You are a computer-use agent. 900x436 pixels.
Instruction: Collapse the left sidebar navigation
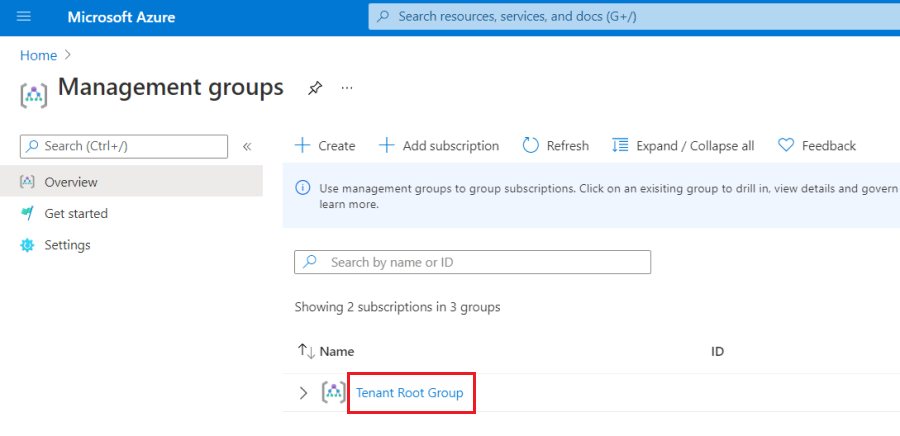pos(247,146)
